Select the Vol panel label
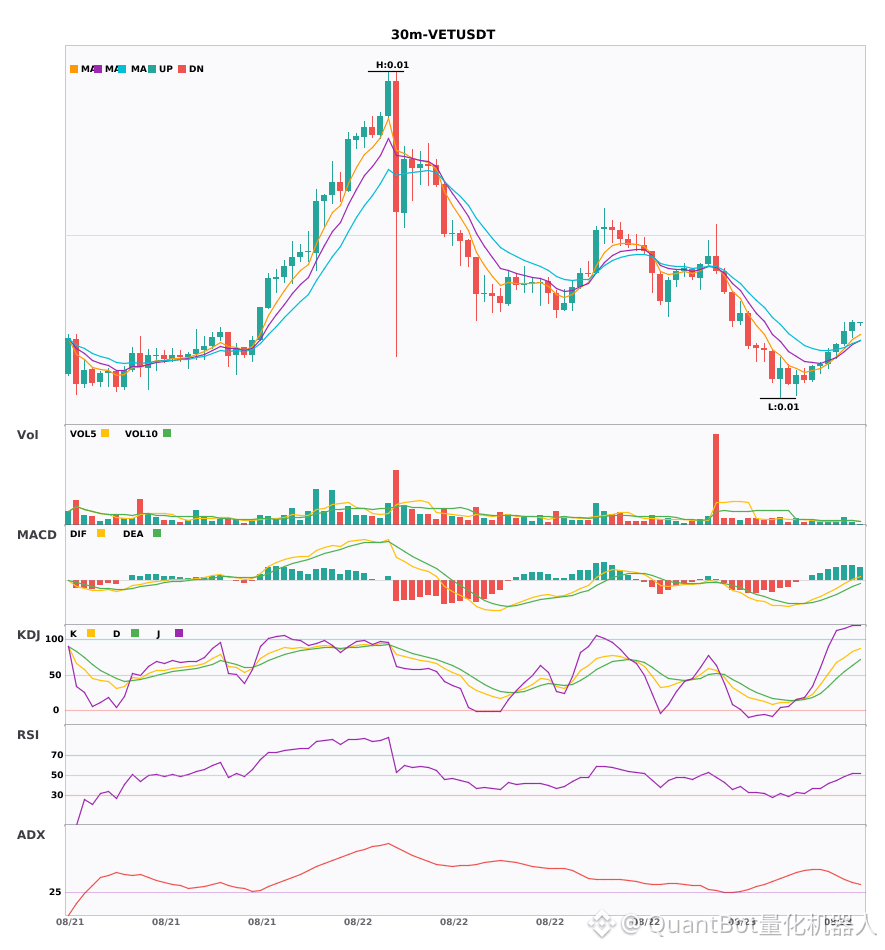Image resolution: width=885 pixels, height=950 pixels. click(27, 435)
